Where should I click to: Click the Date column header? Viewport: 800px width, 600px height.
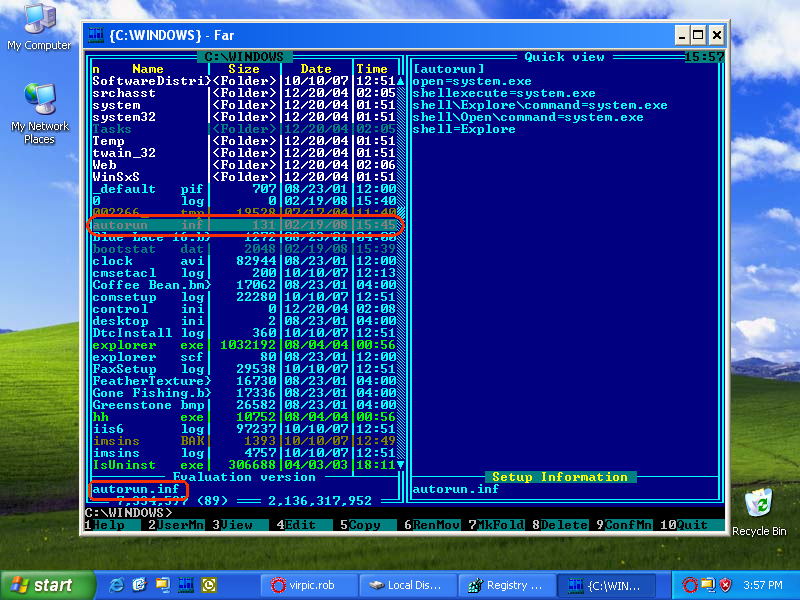316,69
